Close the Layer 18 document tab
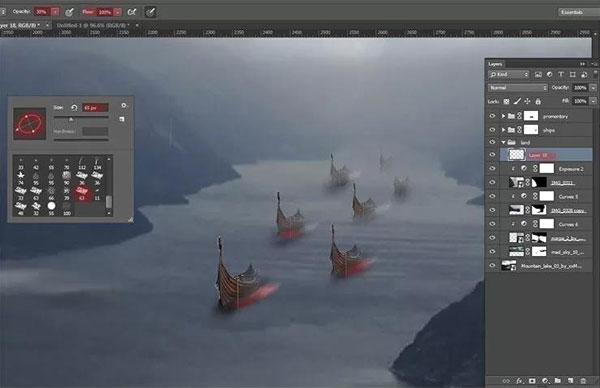 47,25
